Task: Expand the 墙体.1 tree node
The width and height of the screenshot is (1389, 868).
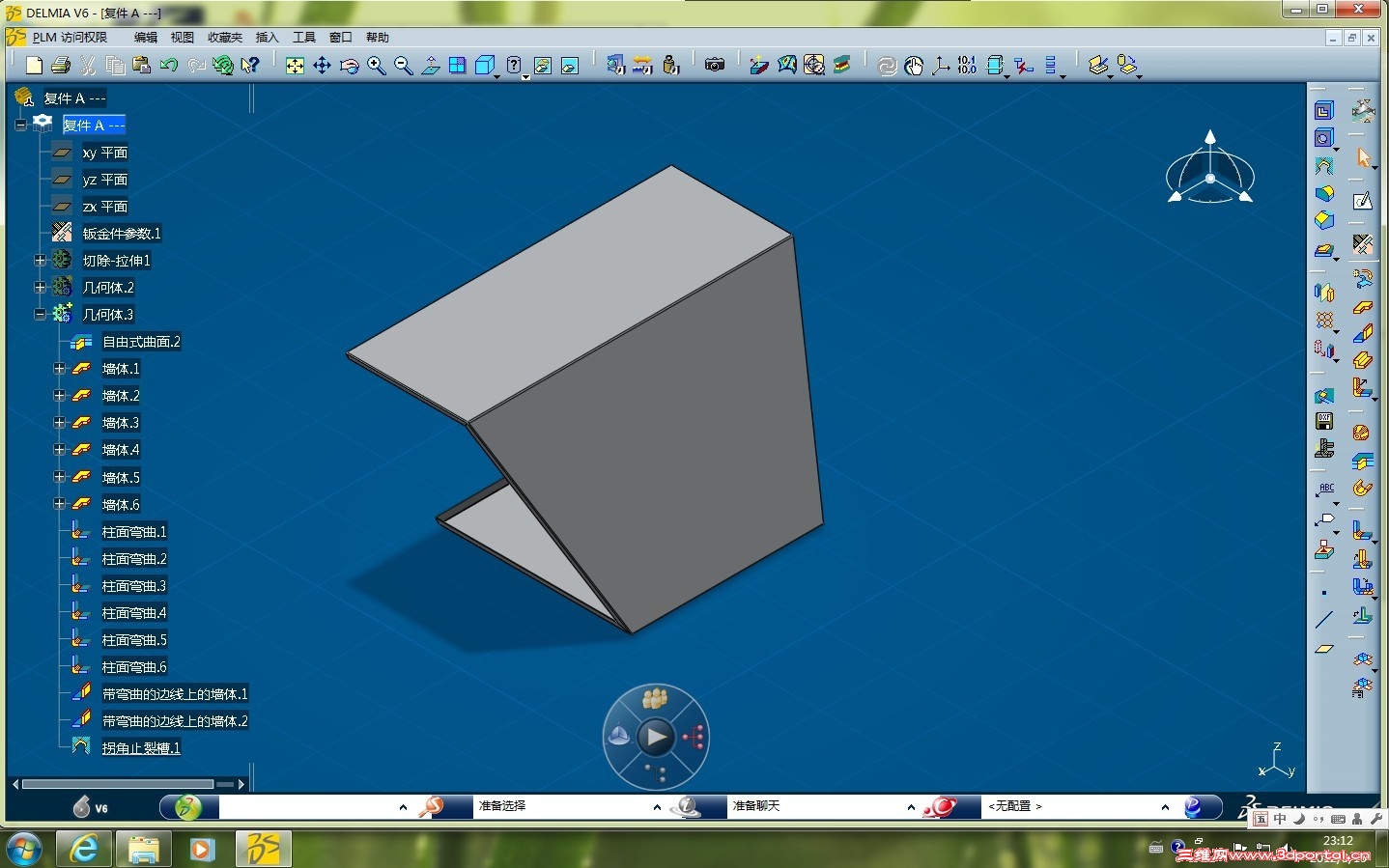Action: pos(59,369)
